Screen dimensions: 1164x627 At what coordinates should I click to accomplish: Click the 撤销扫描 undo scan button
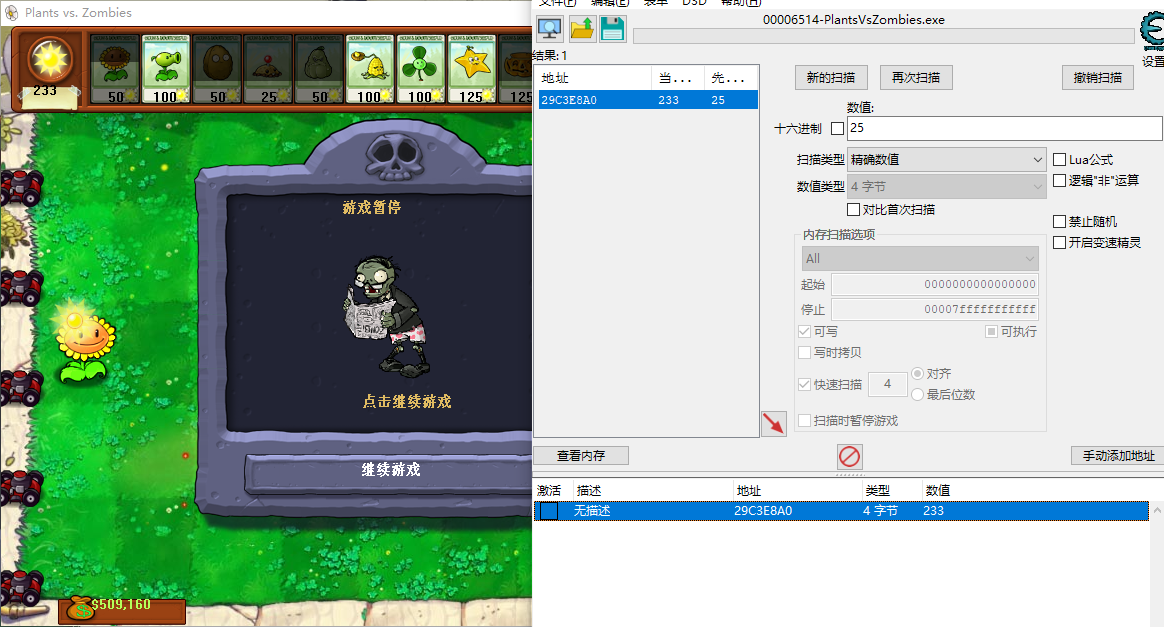1098,77
